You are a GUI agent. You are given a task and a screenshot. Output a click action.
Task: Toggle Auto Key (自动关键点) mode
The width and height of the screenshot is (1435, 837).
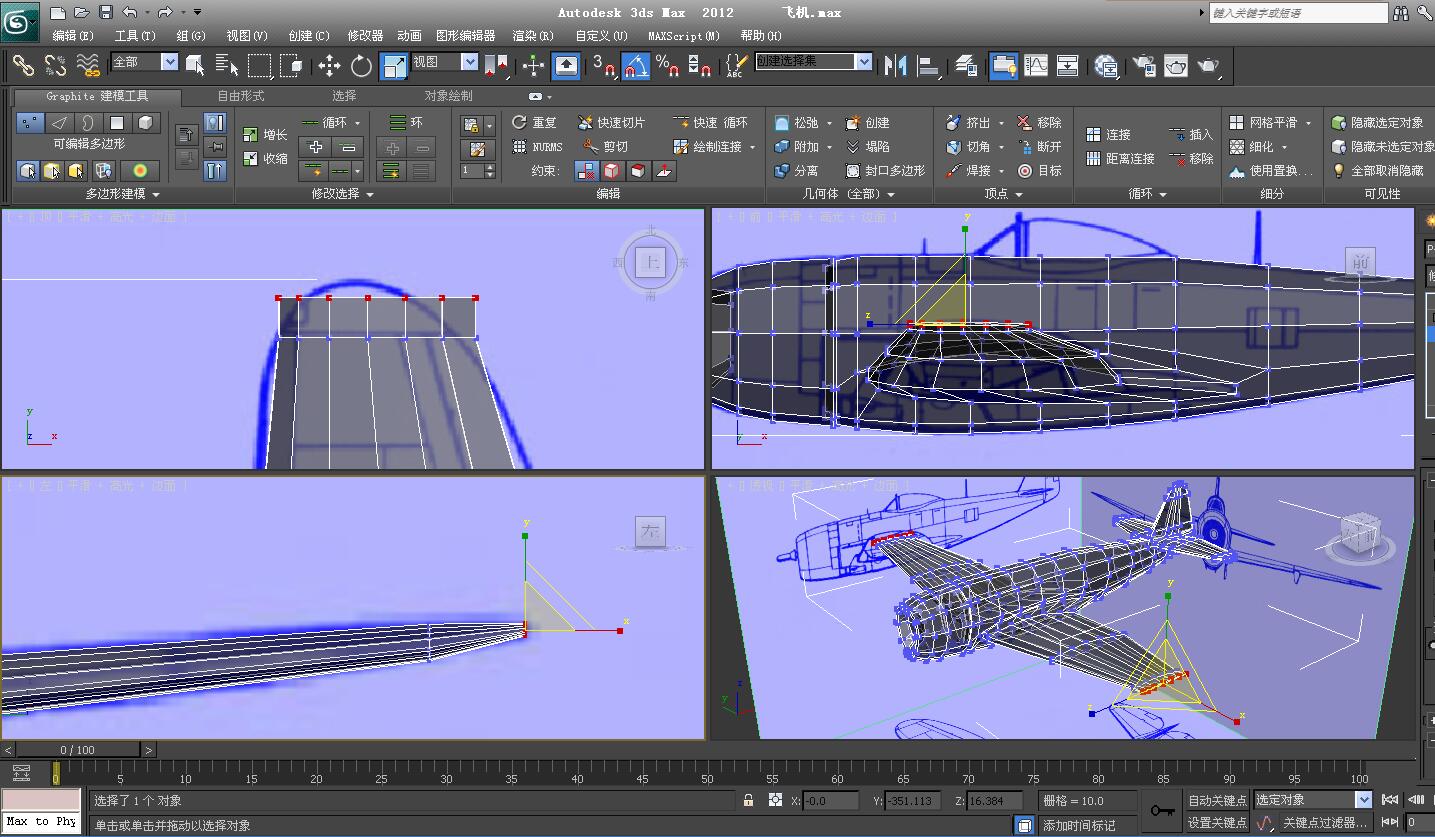tap(1216, 800)
